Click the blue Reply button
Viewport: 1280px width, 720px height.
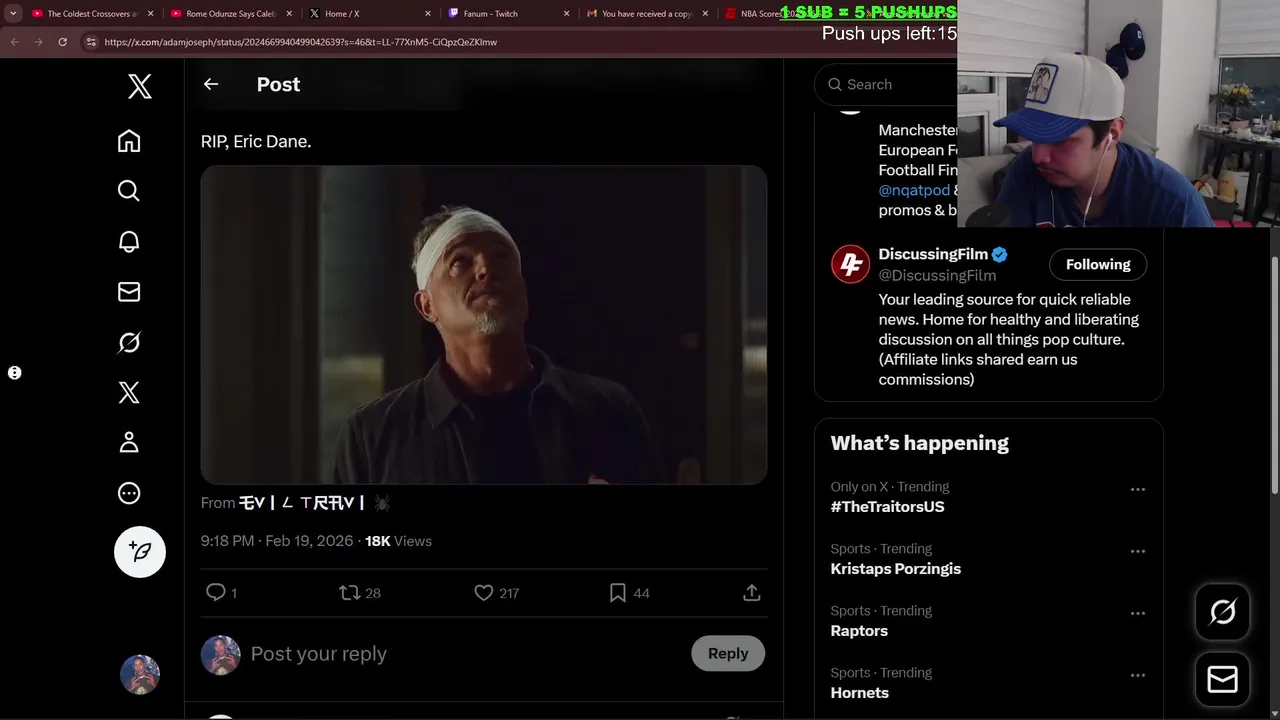(728, 653)
